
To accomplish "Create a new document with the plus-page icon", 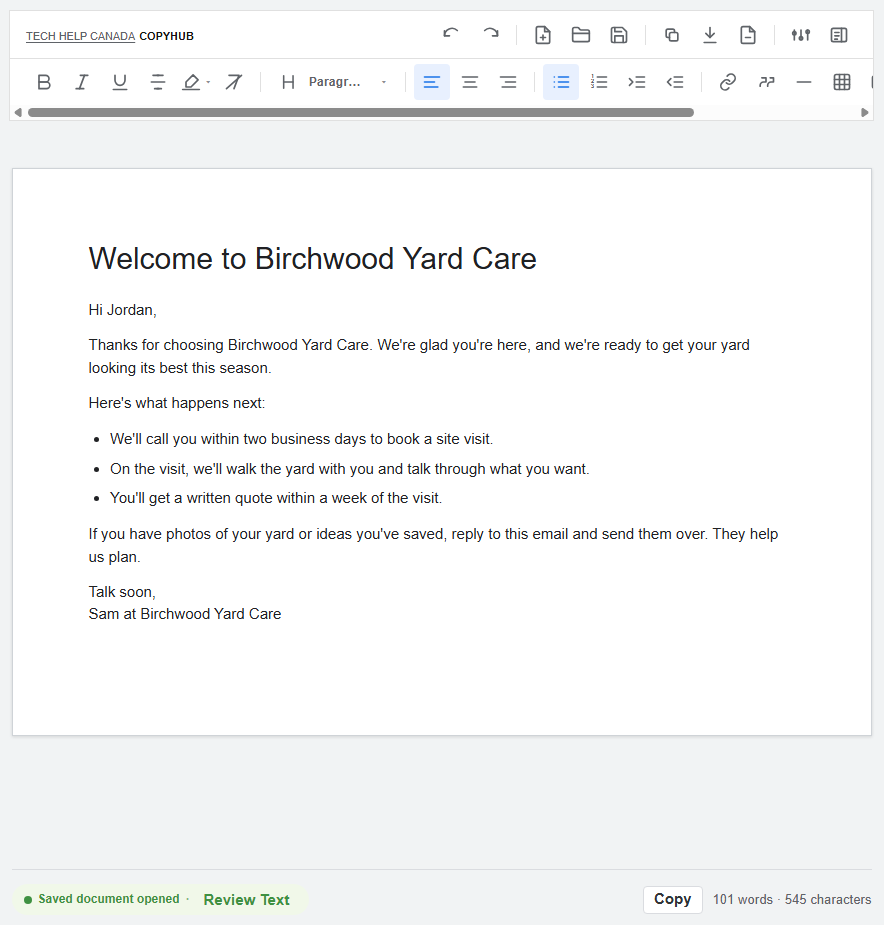I will coord(543,35).
